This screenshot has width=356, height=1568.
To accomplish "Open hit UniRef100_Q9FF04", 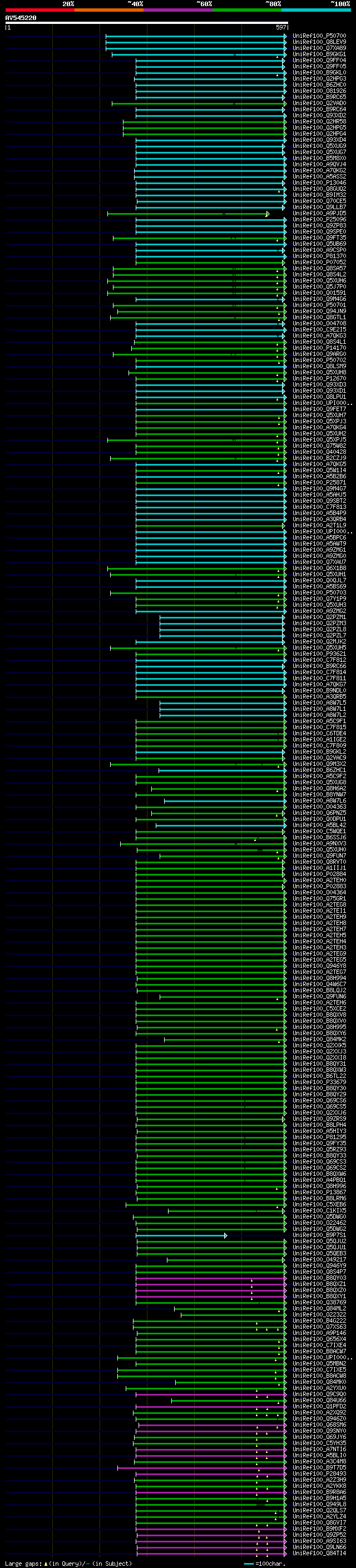I will [319, 60].
